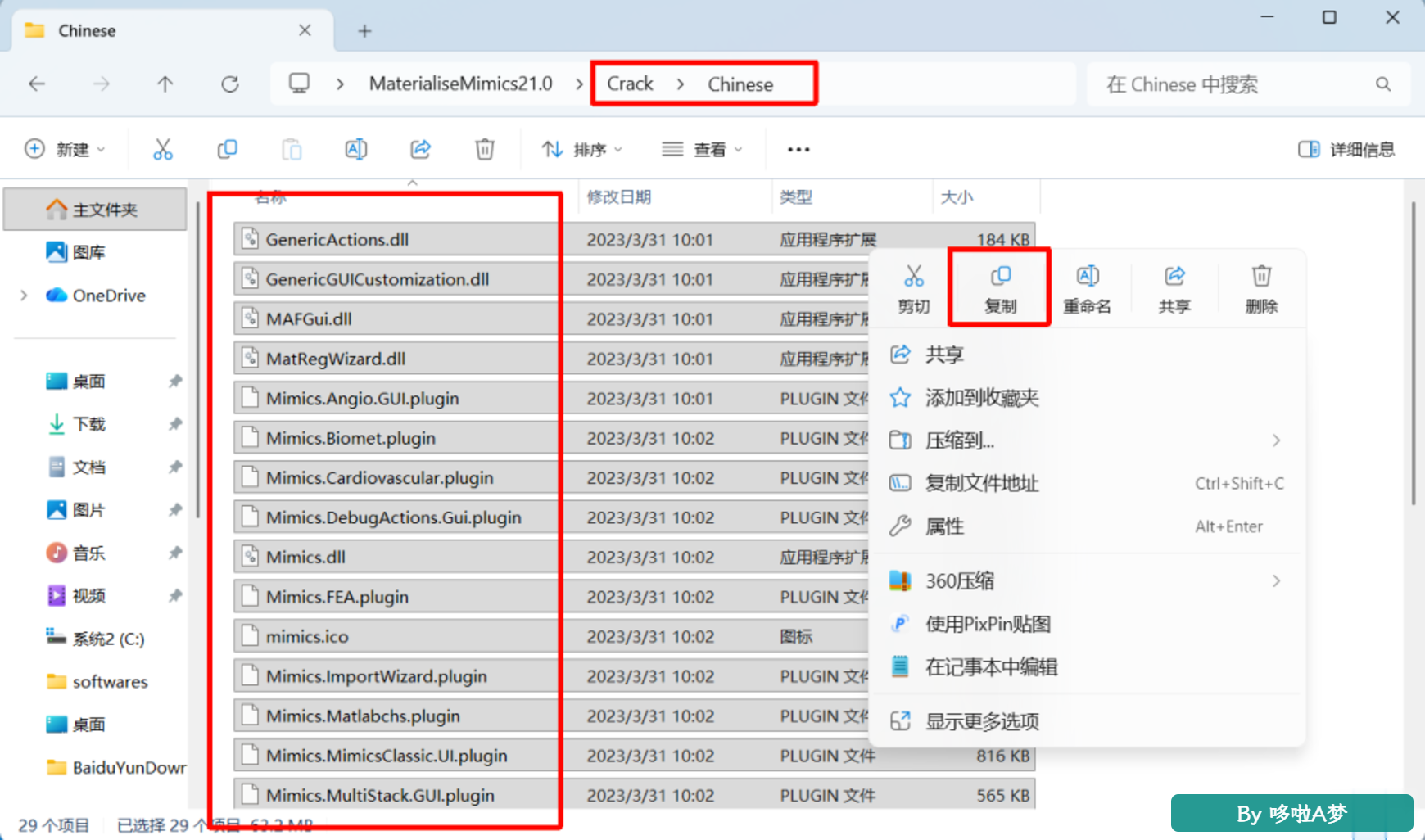Choose 显示更多选项 in the context menu
The image size is (1425, 840).
tap(1086, 721)
